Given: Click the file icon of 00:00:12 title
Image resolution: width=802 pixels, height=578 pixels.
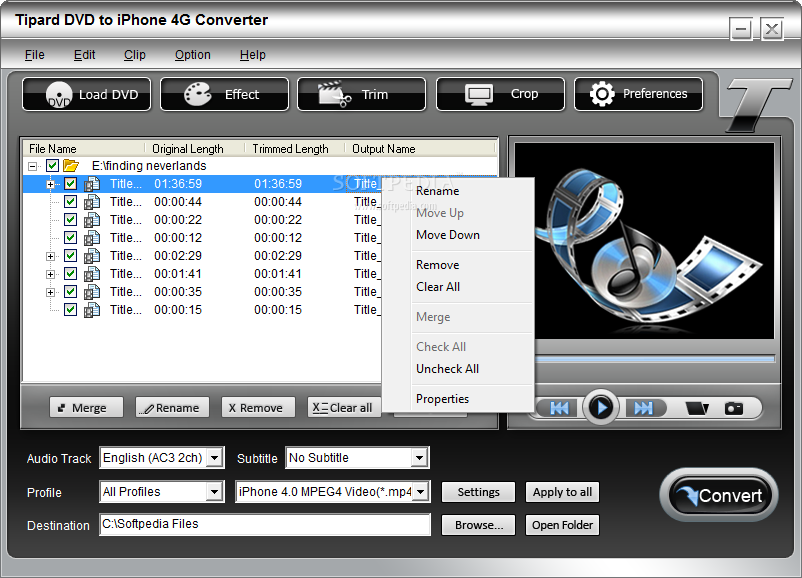Looking at the screenshot, I should point(92,238).
